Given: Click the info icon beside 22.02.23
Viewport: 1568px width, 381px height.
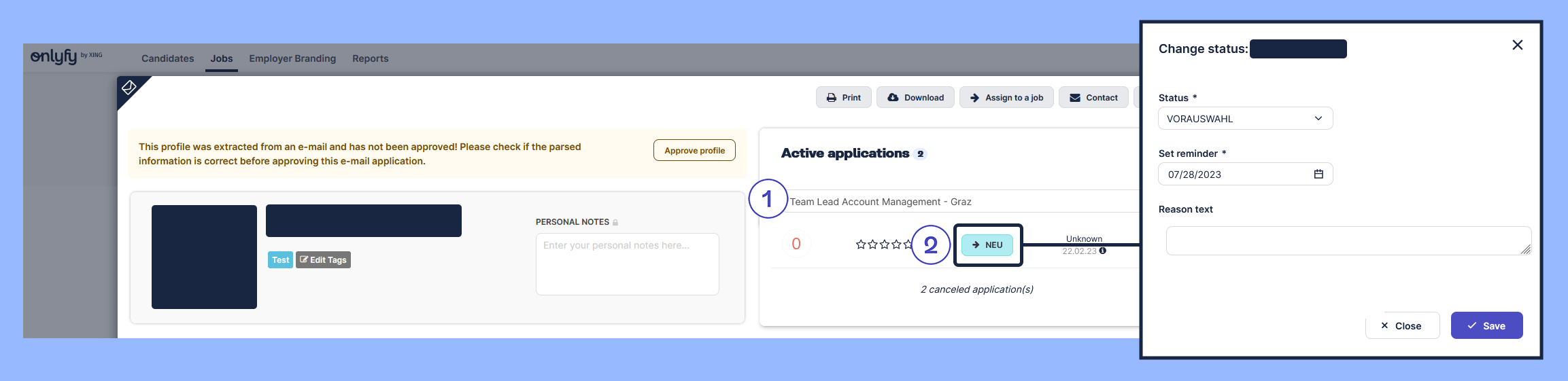Looking at the screenshot, I should [1103, 251].
